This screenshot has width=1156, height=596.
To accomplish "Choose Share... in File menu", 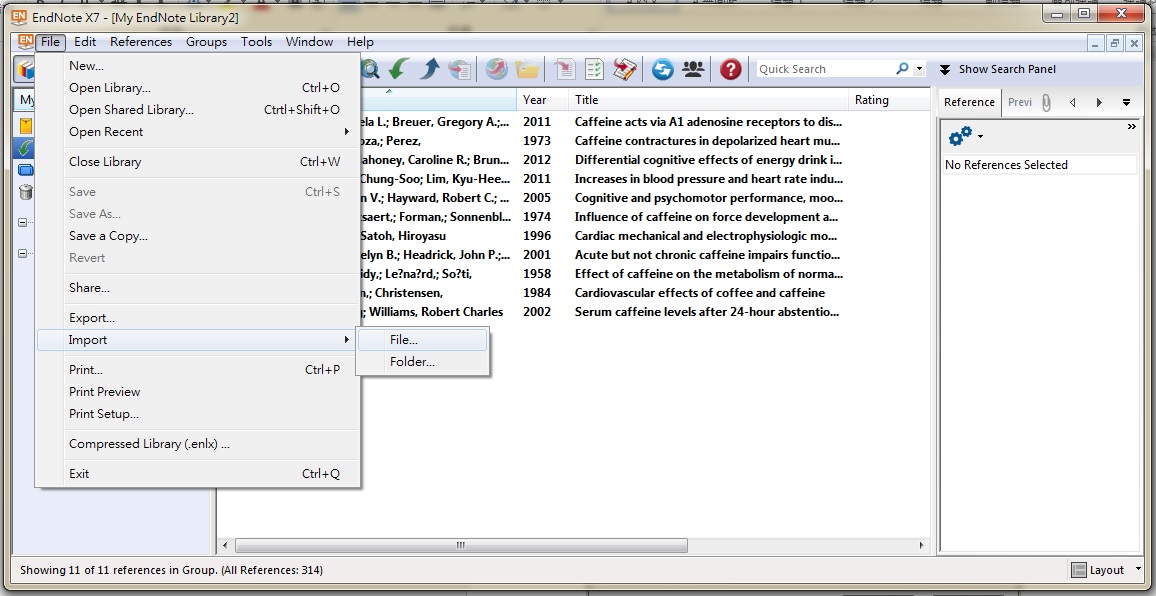I will coord(199,288).
